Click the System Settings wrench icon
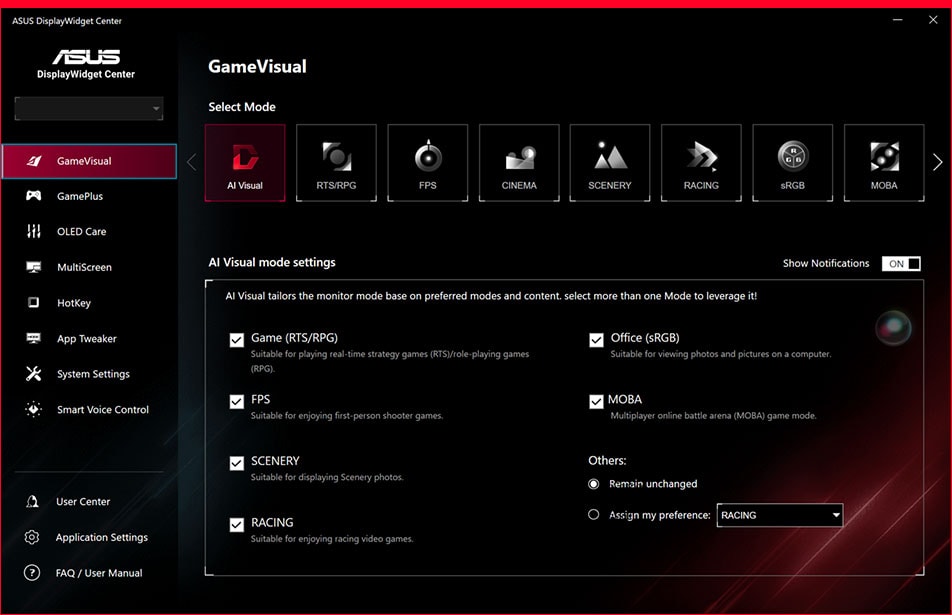Image resolution: width=952 pixels, height=615 pixels. (x=34, y=374)
